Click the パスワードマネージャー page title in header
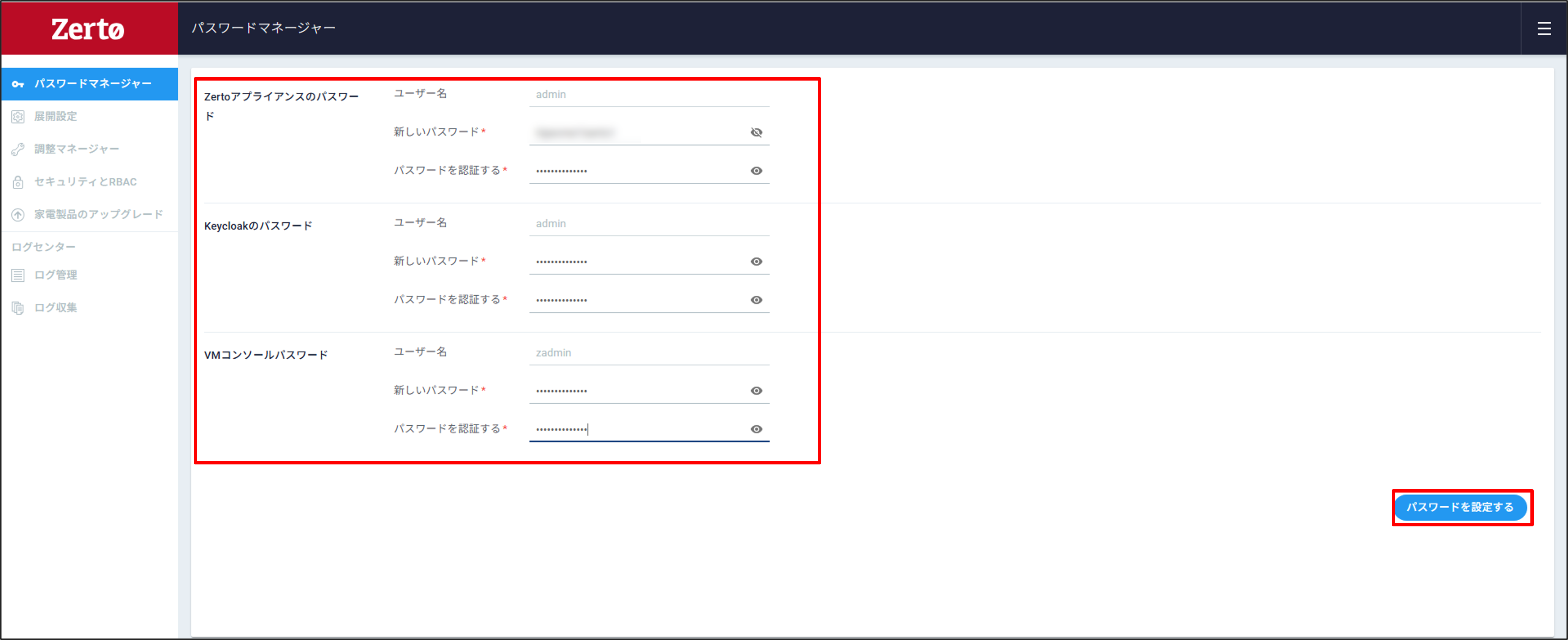The height and width of the screenshot is (640, 1568). (x=264, y=28)
